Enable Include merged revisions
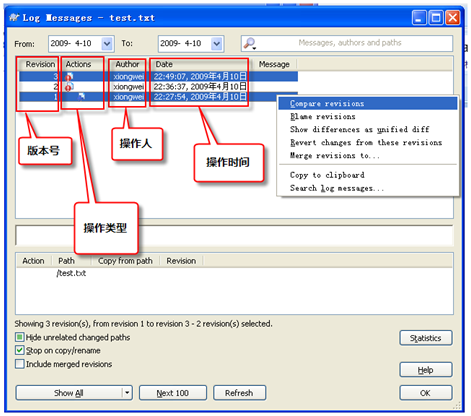 click(20, 364)
